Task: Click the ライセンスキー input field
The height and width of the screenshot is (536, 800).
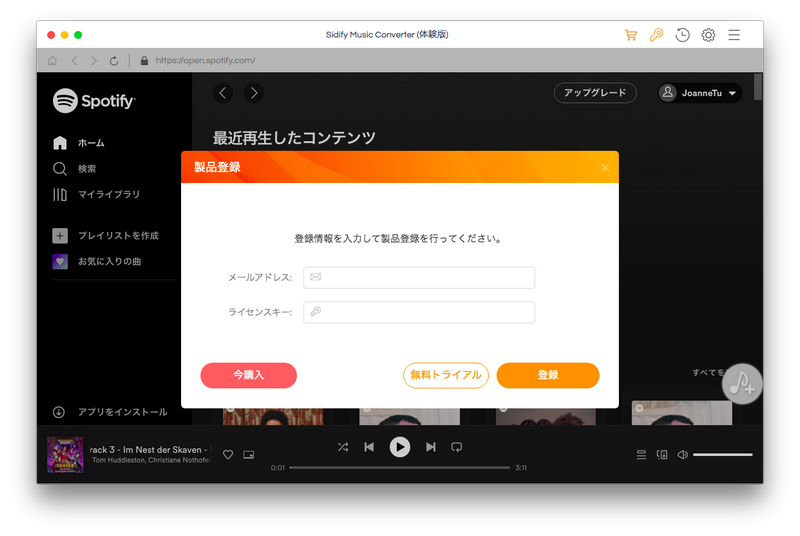Action: pyautogui.click(x=419, y=312)
